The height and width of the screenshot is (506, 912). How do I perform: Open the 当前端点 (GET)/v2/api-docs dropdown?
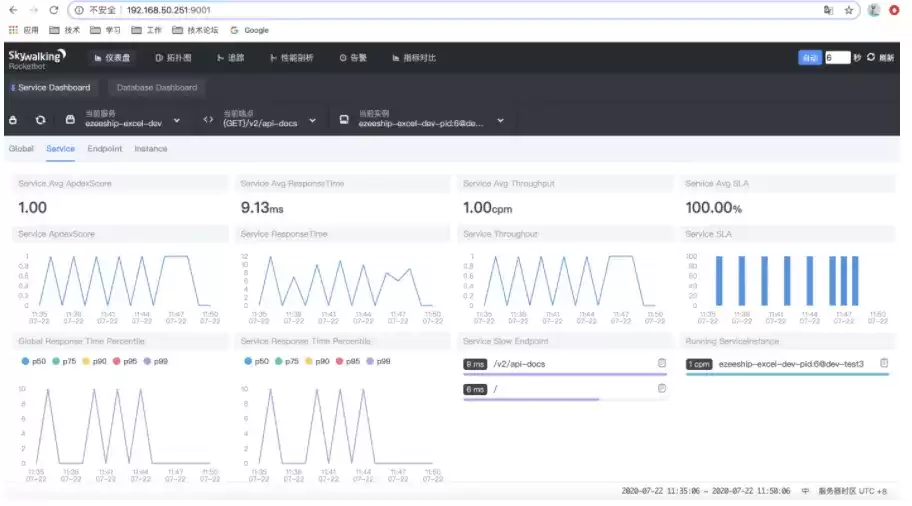pos(260,119)
